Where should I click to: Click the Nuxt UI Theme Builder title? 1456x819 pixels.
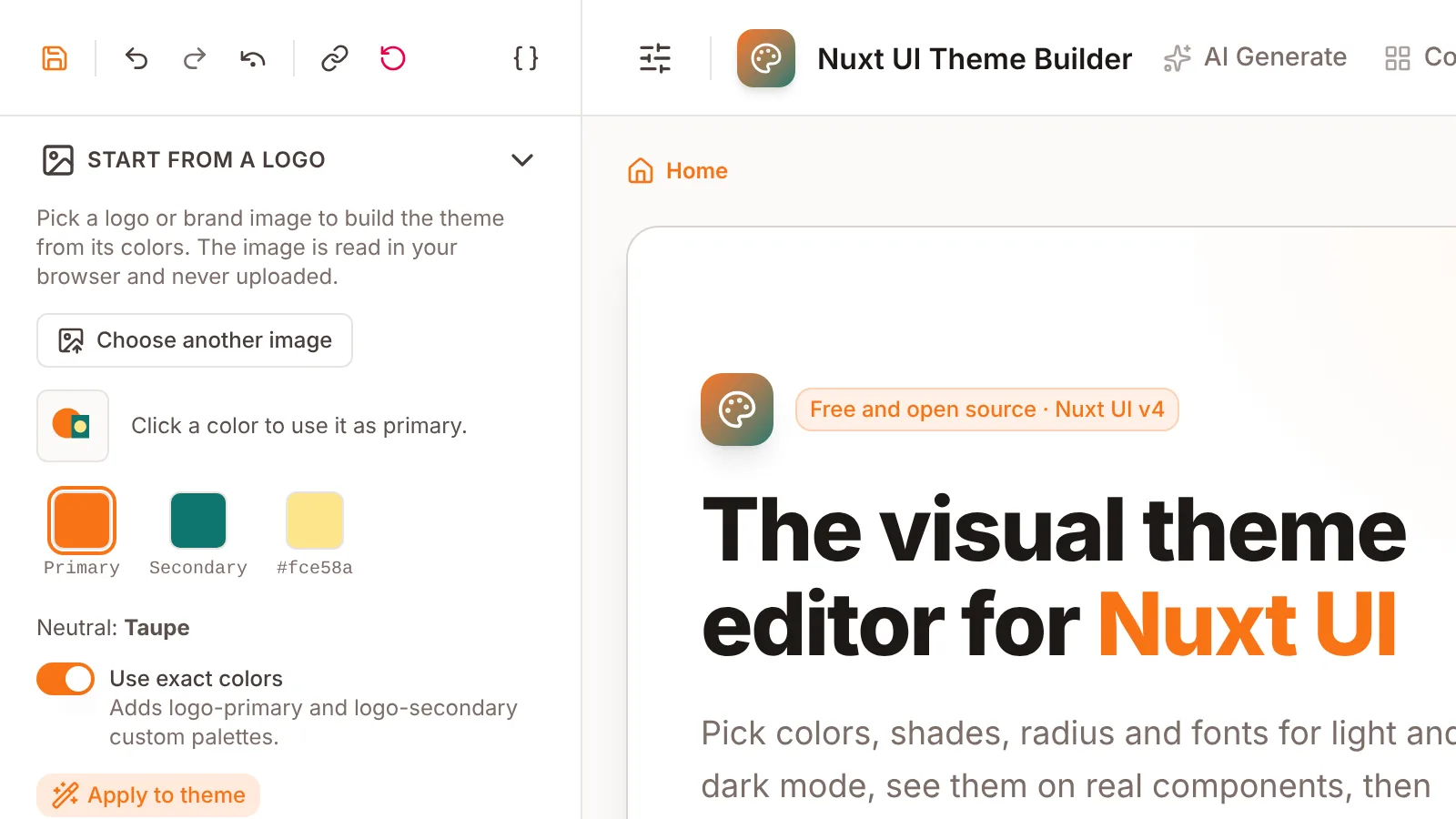pos(975,59)
